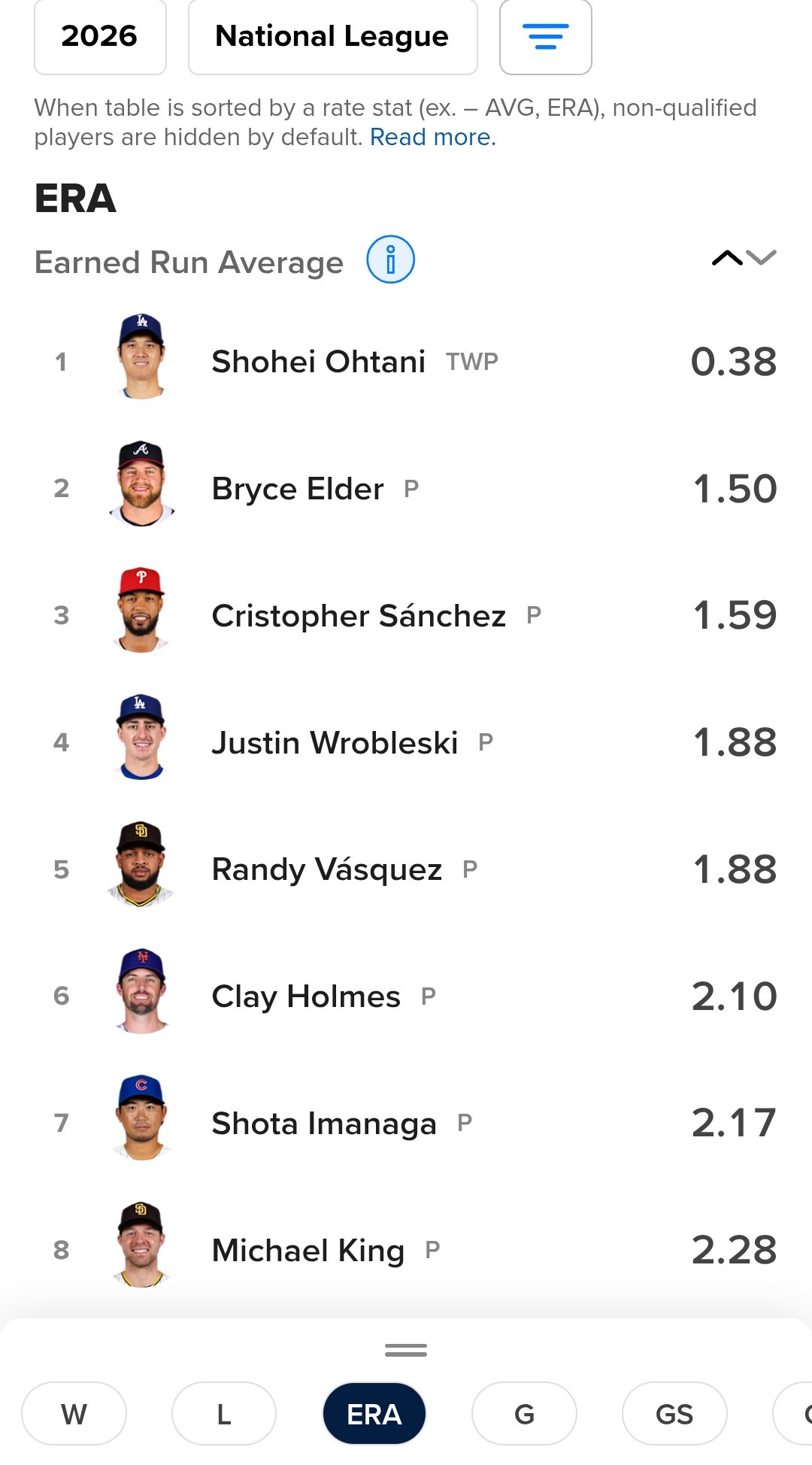
Task: Tap Shota Imanaga's Cubs headshot
Action: pyautogui.click(x=141, y=1118)
